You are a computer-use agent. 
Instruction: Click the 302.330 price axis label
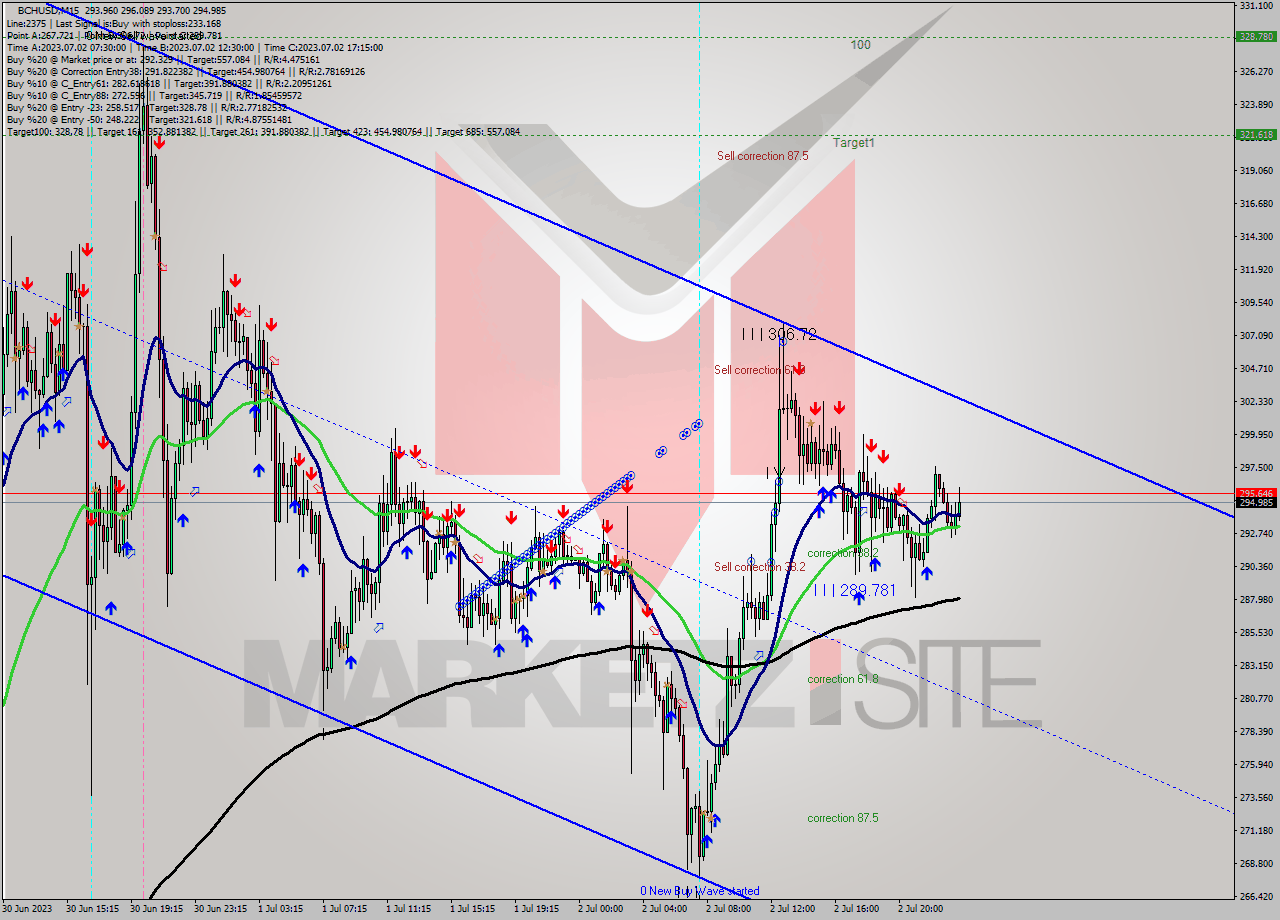[1256, 402]
